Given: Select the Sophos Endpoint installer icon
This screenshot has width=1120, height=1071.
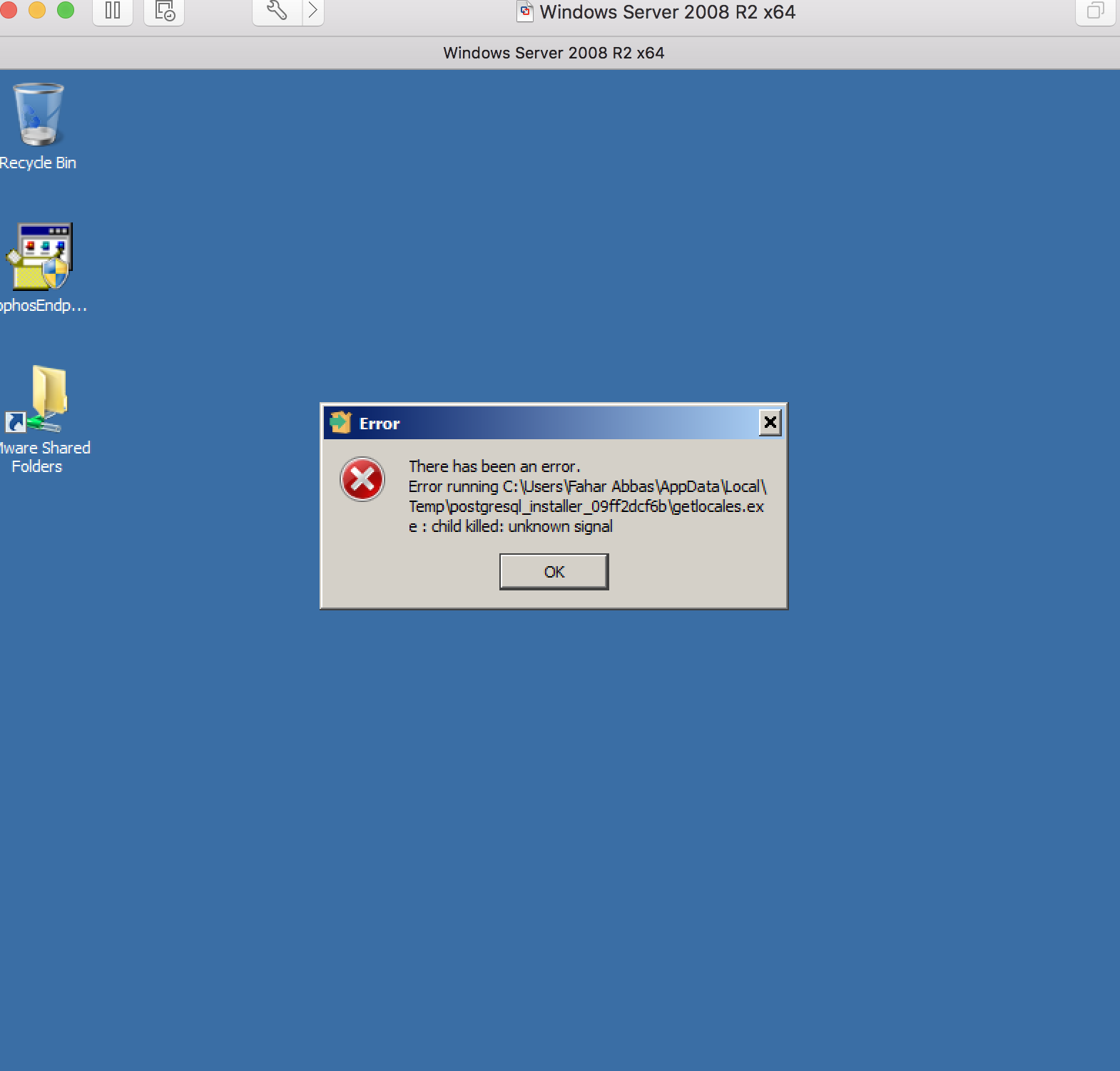Looking at the screenshot, I should click(40, 257).
